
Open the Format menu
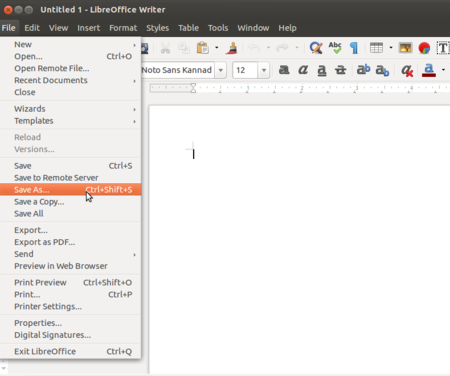click(x=123, y=28)
